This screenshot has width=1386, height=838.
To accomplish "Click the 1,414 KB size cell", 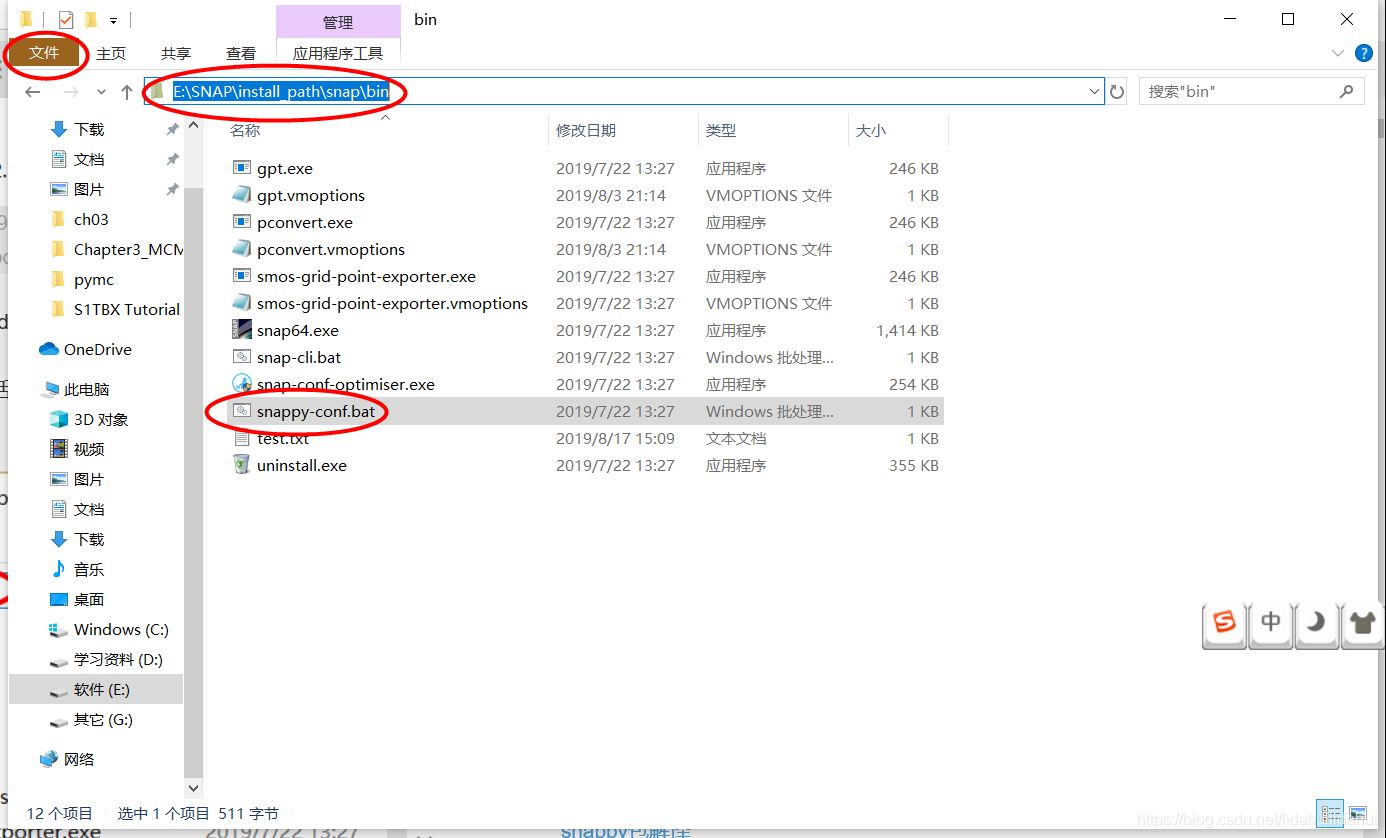I will (x=907, y=330).
